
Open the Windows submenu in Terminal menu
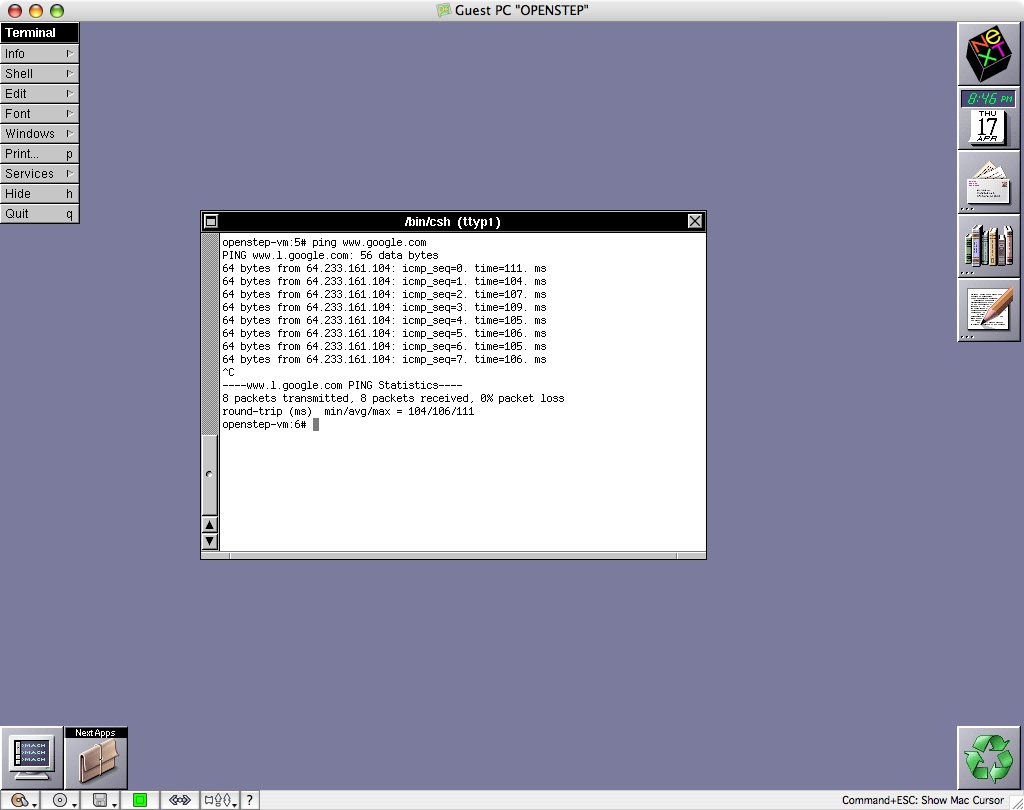click(39, 133)
